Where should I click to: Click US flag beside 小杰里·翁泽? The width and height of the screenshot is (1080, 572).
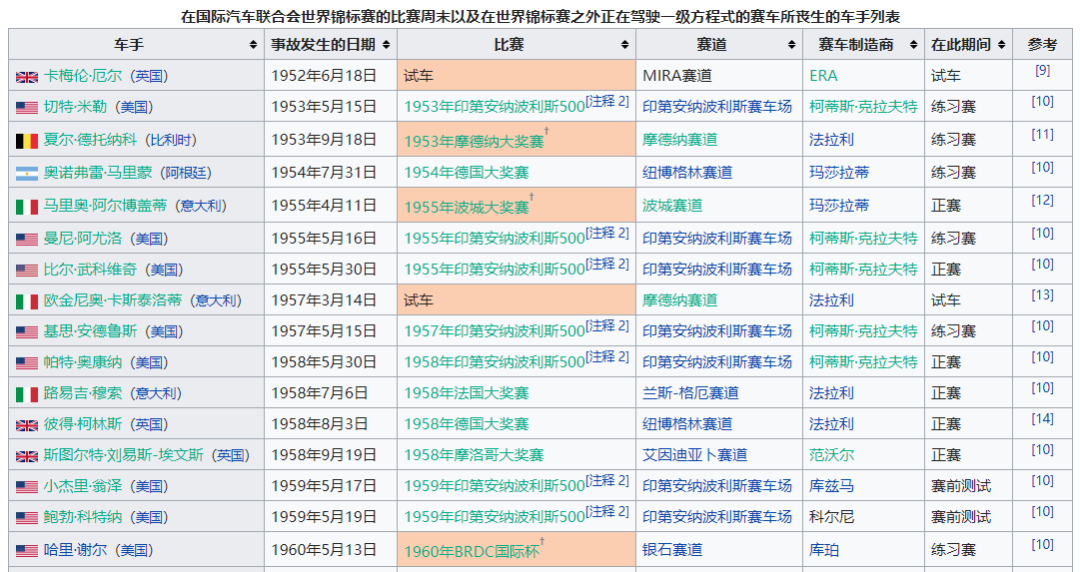(27, 487)
